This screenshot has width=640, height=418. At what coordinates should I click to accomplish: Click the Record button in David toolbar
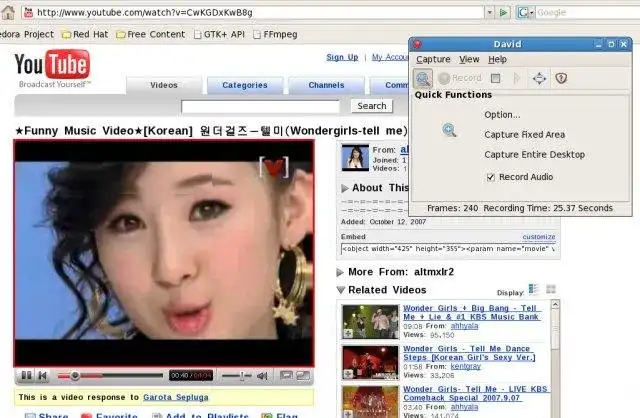[460, 78]
